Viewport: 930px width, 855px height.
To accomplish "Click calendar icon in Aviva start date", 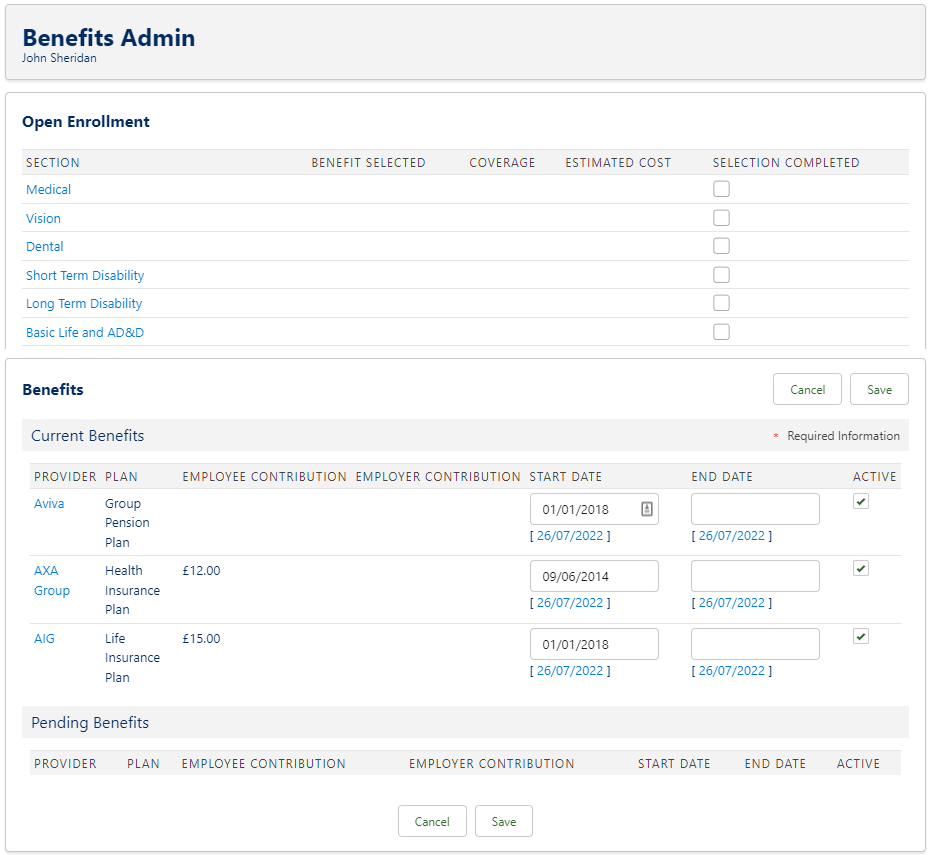I will [x=647, y=509].
